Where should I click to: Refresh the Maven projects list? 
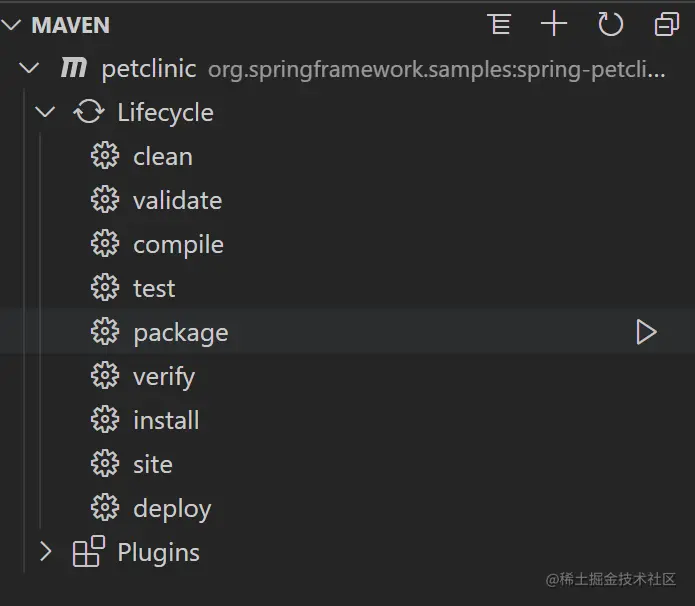[610, 24]
